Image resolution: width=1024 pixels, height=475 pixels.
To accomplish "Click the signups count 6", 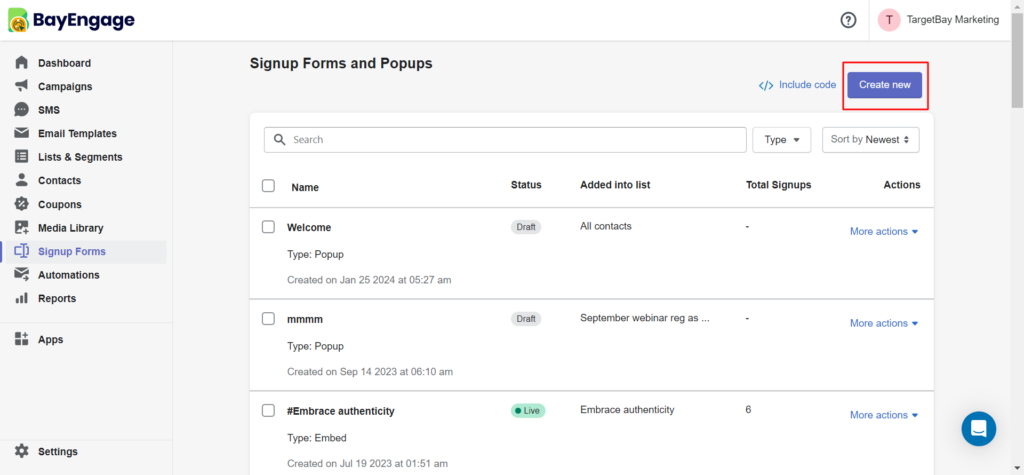I will tap(748, 410).
